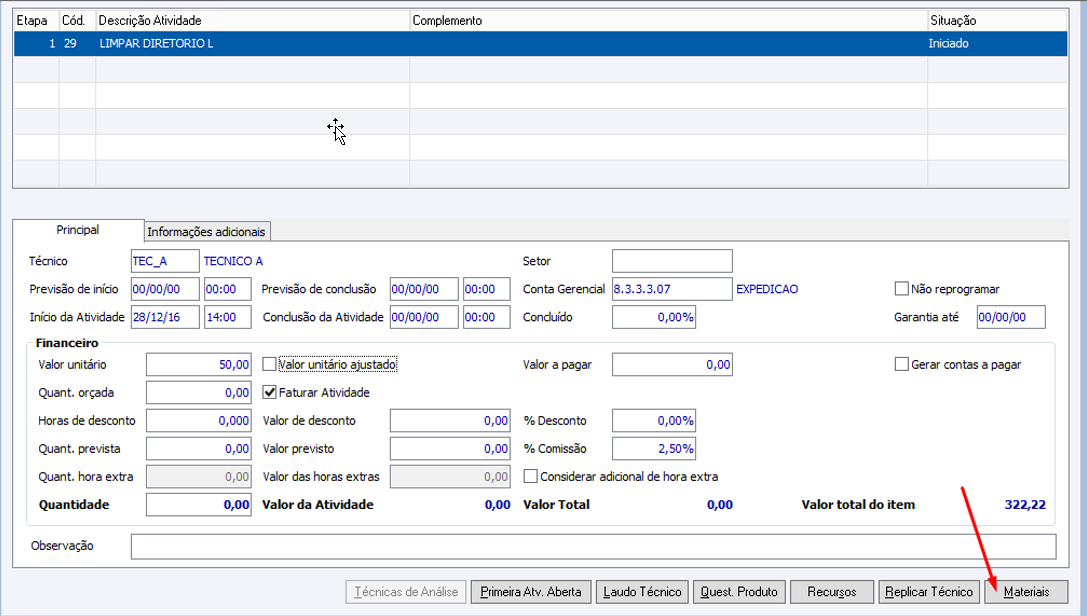Check the Valor unitário ajustado checkbox
Viewport: 1087px width, 616px height.
pos(269,365)
